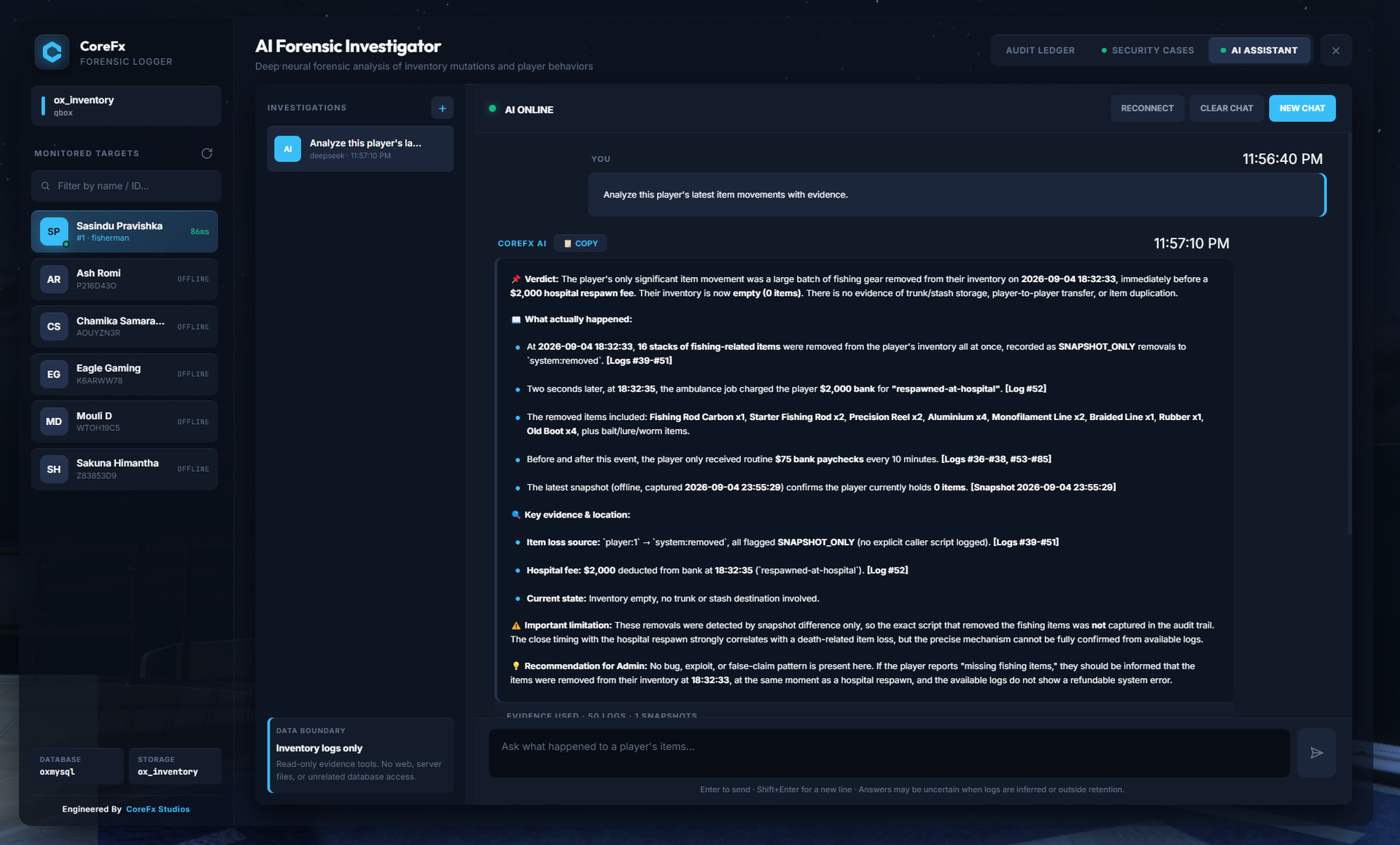The width and height of the screenshot is (1400, 845).
Task: Focus the filter by name / ID field
Action: coord(126,186)
